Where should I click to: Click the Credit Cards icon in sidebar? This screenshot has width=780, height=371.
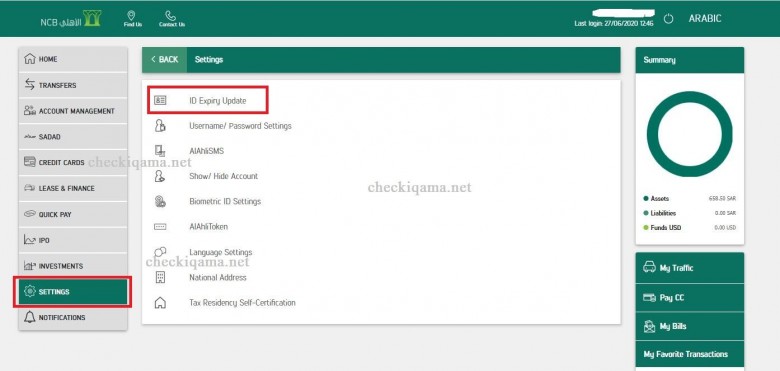[x=30, y=162]
